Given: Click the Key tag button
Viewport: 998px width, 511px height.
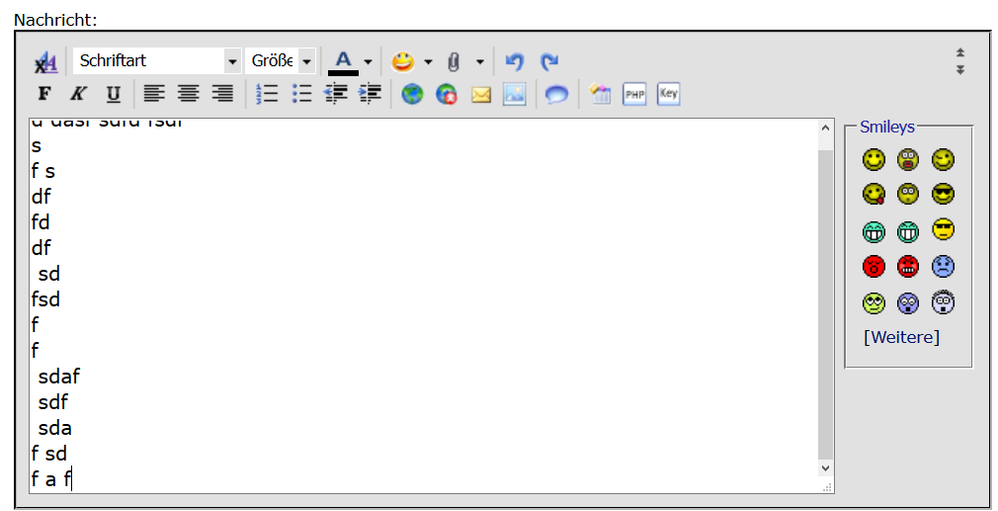Looking at the screenshot, I should (668, 94).
